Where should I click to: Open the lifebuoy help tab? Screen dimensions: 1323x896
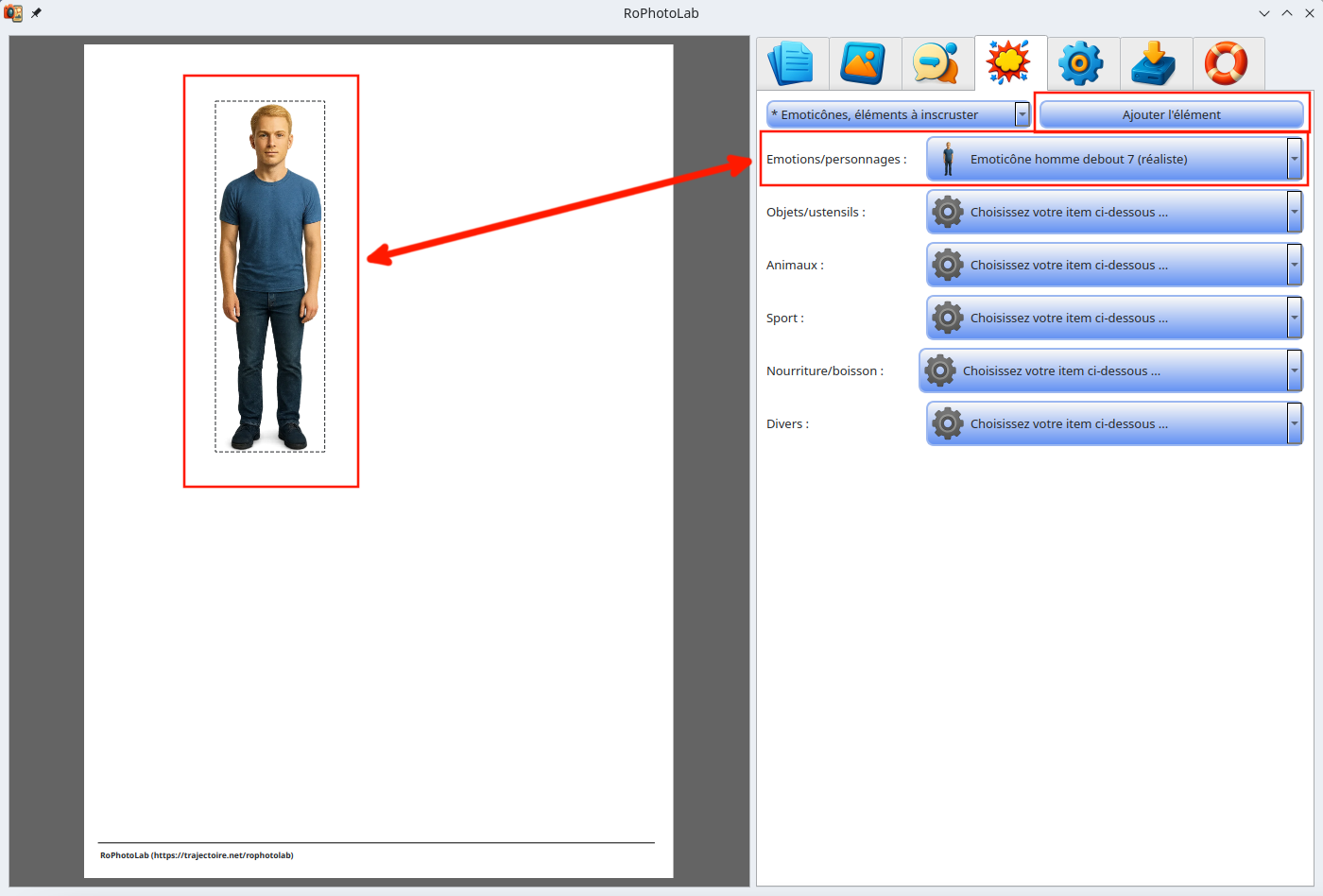pyautogui.click(x=1228, y=63)
